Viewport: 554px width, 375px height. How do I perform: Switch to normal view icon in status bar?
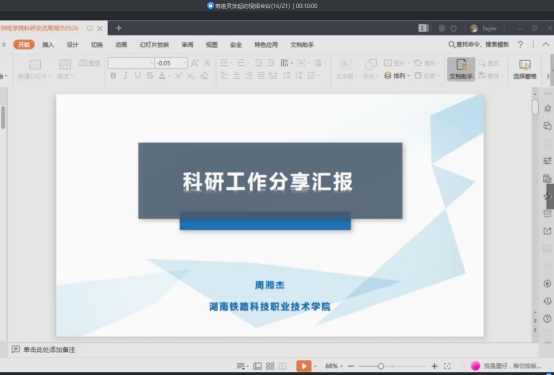pyautogui.click(x=257, y=366)
